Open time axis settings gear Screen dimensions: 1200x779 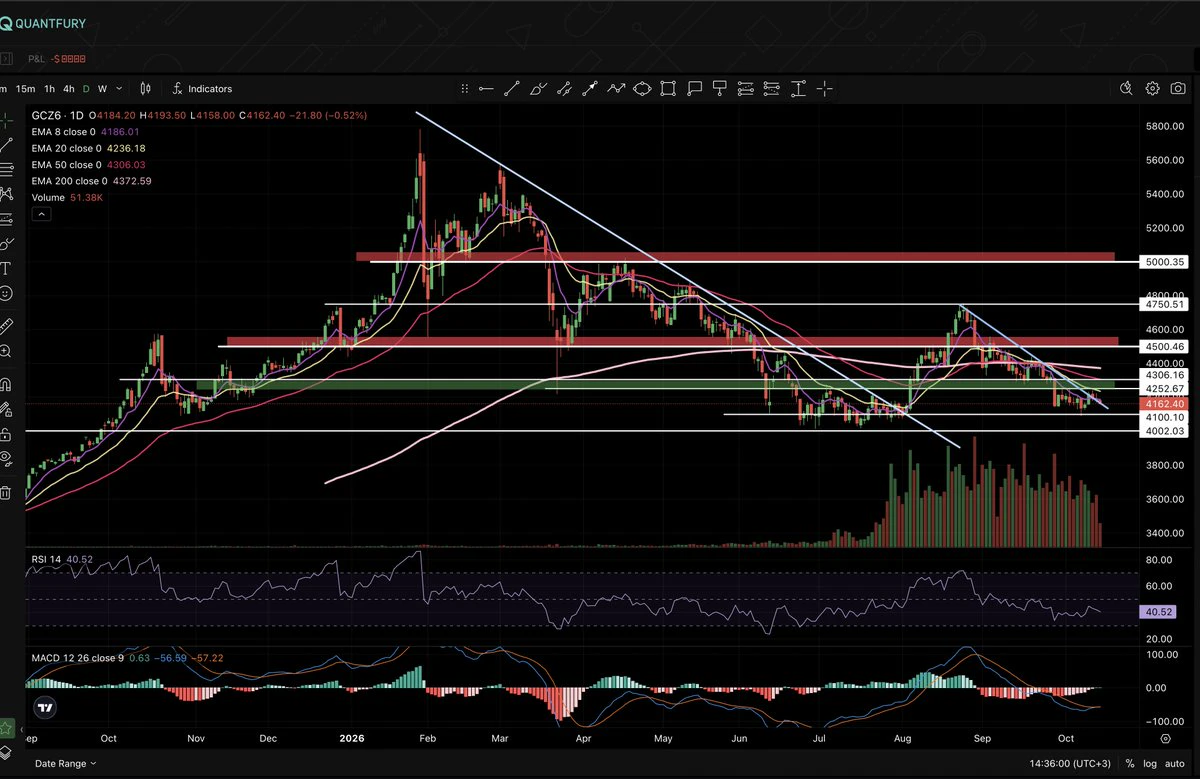tap(1166, 738)
